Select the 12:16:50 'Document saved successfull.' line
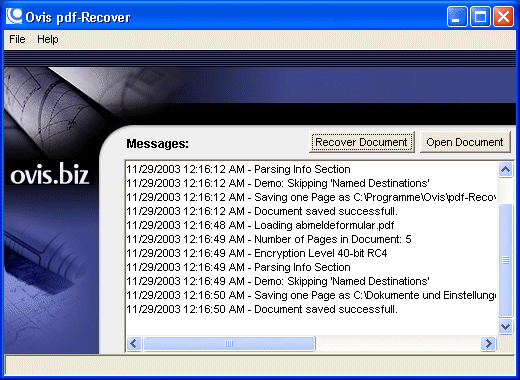Viewport: 520px width, 380px height. coord(262,309)
